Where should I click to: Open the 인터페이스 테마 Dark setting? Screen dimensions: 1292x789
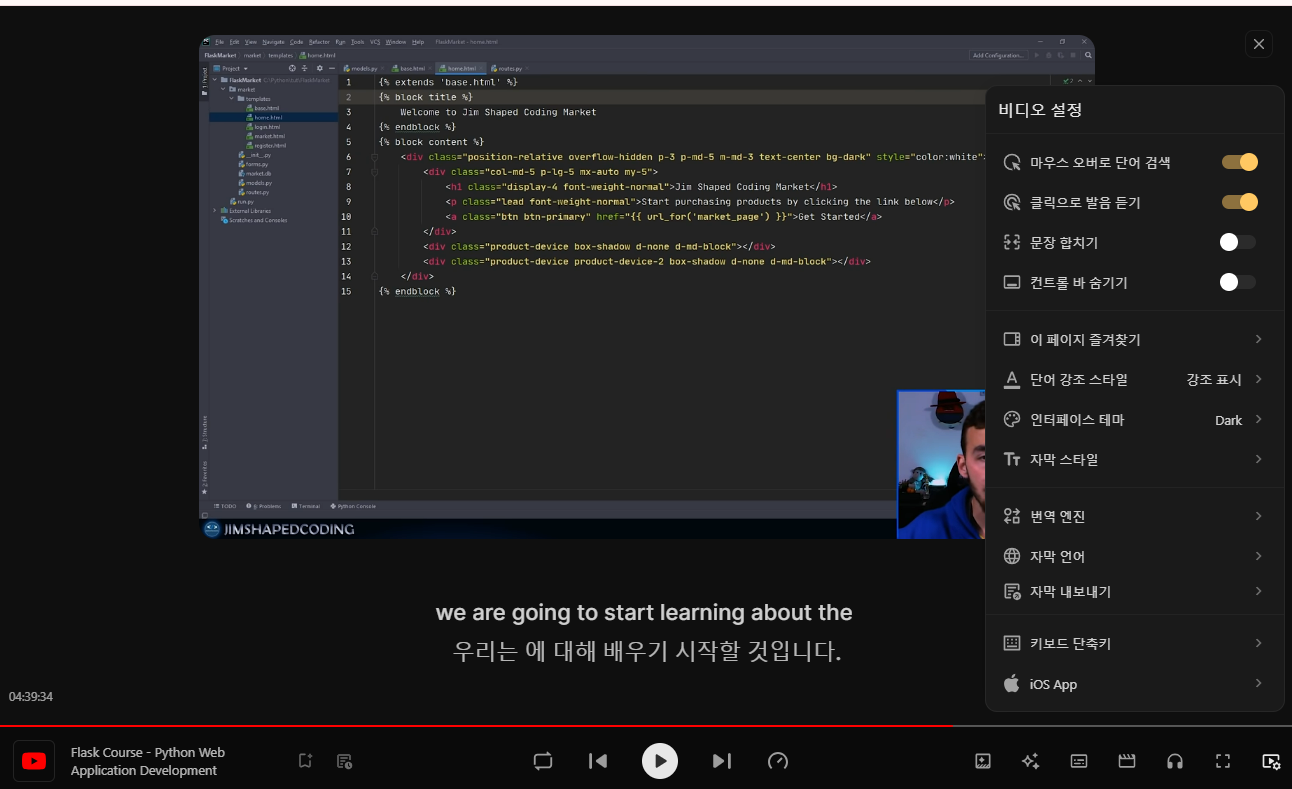pos(1134,419)
